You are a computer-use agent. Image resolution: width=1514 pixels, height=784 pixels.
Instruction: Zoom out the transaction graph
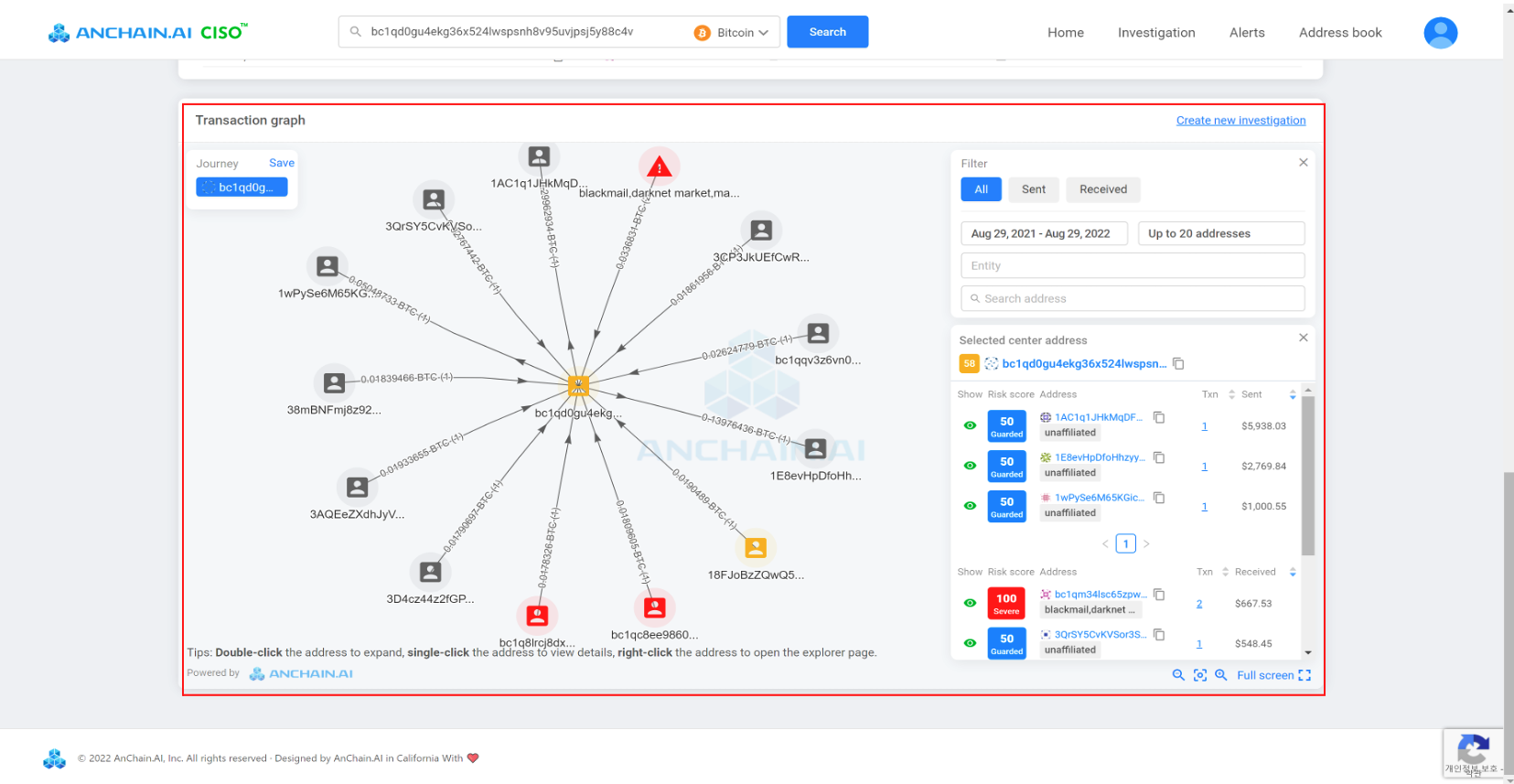click(1178, 675)
